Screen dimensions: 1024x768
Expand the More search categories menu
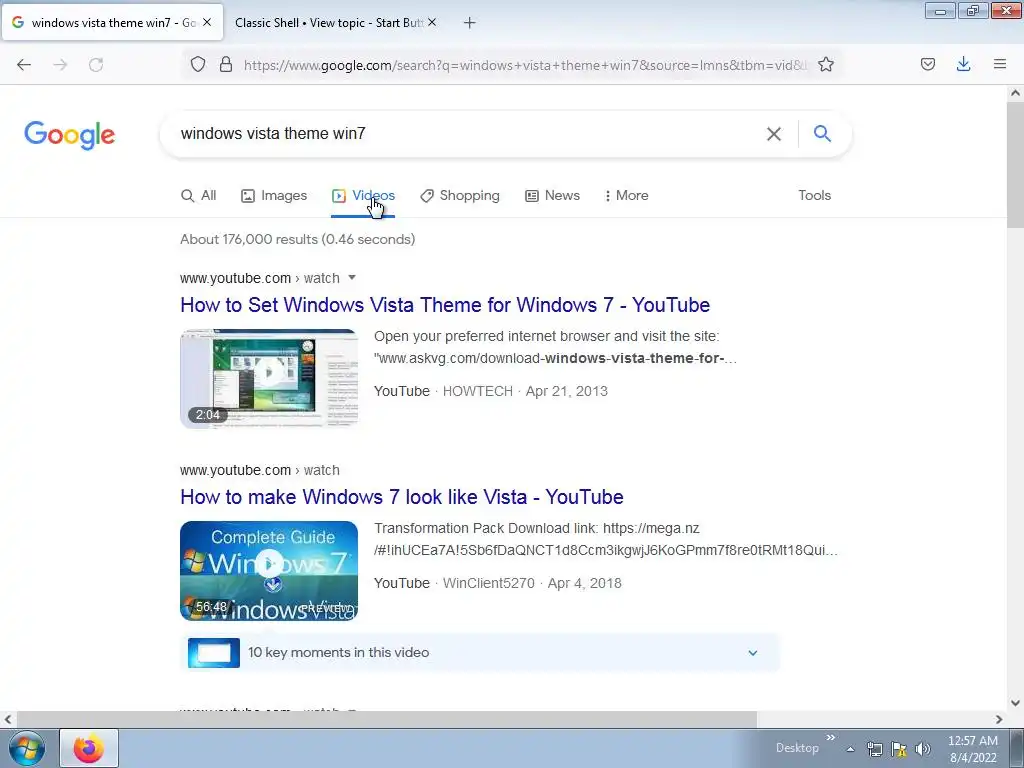626,195
